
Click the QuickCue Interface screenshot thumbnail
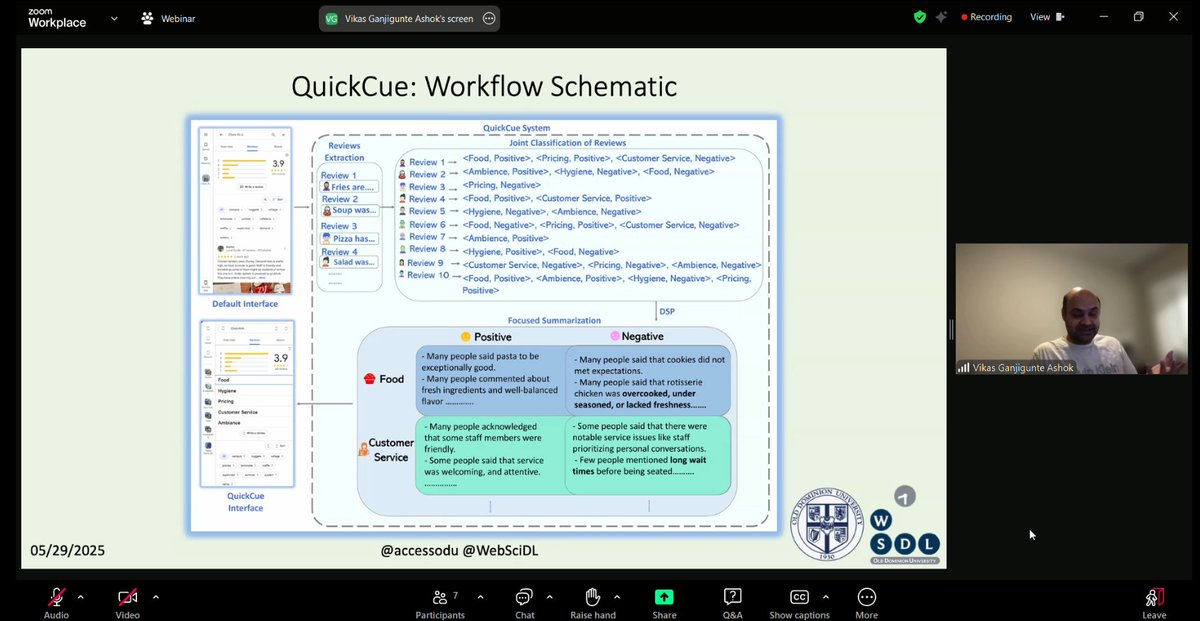click(x=245, y=404)
